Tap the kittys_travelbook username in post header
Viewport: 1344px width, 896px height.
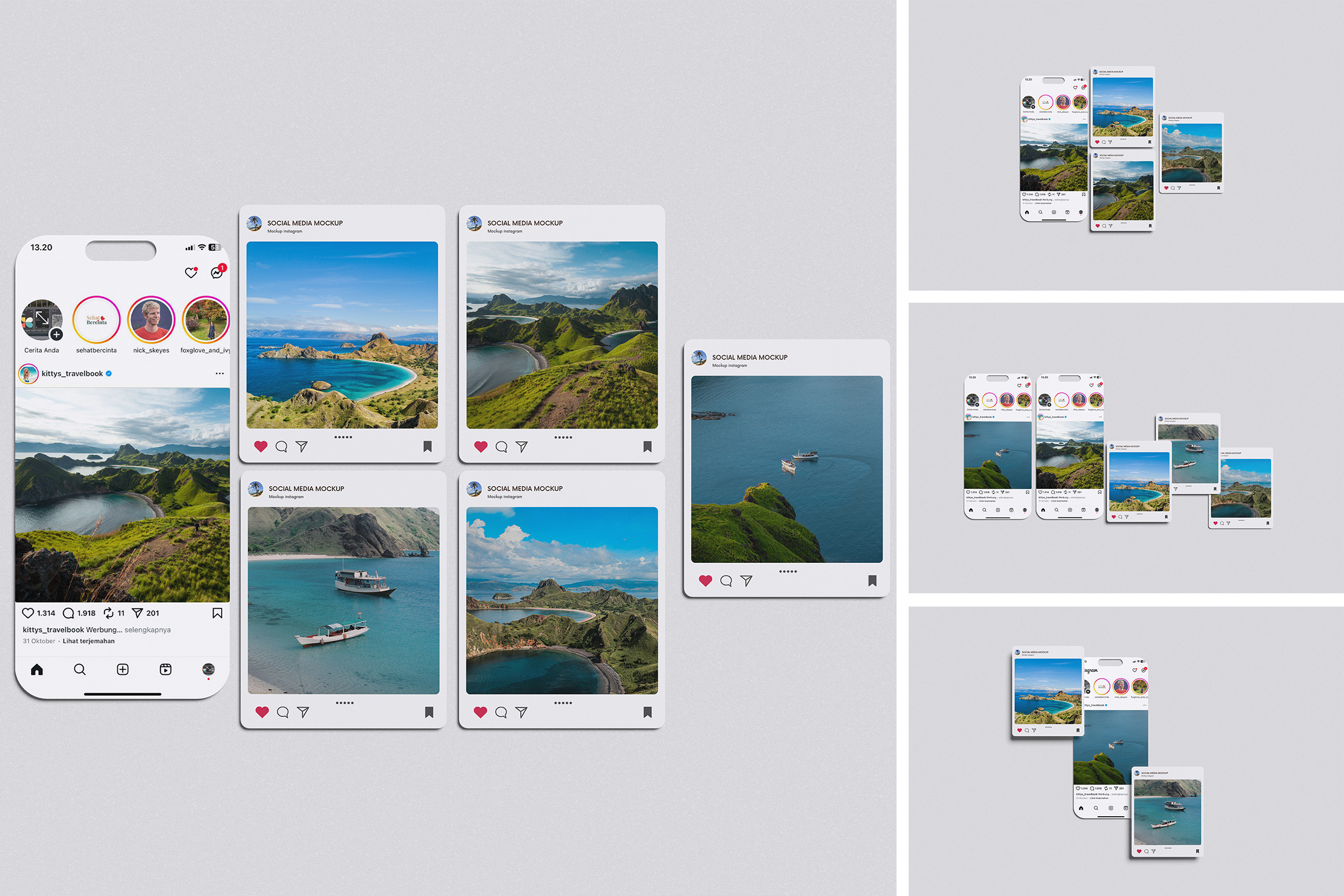(x=72, y=374)
